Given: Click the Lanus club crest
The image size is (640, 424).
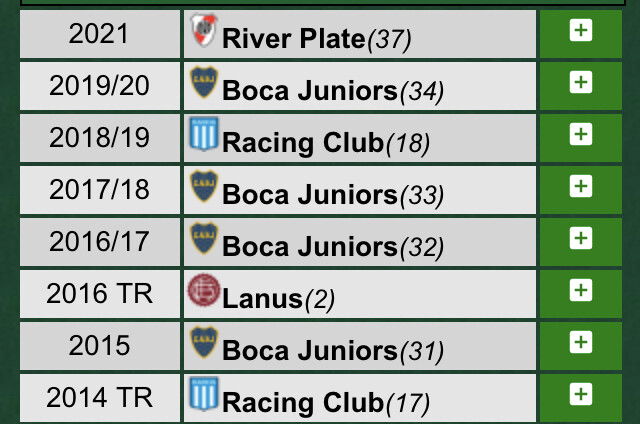Looking at the screenshot, I should click(204, 290).
